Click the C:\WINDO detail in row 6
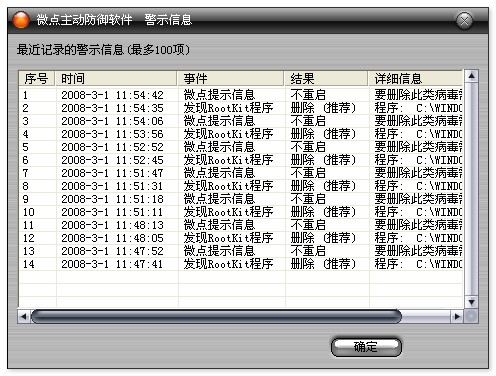The image size is (496, 376). (x=439, y=160)
